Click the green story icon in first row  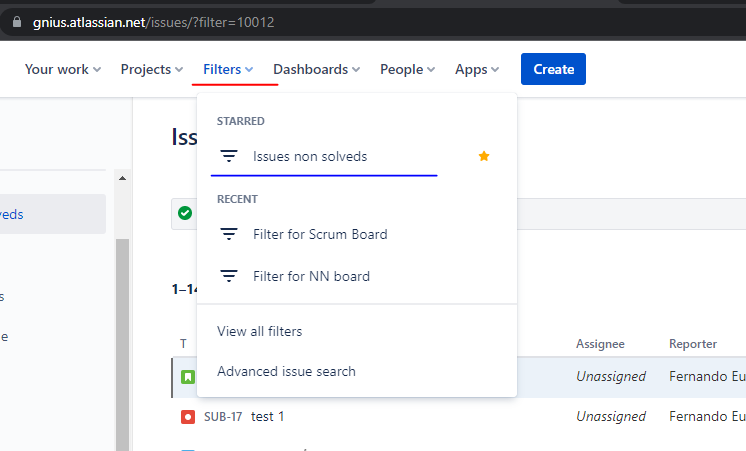188,377
